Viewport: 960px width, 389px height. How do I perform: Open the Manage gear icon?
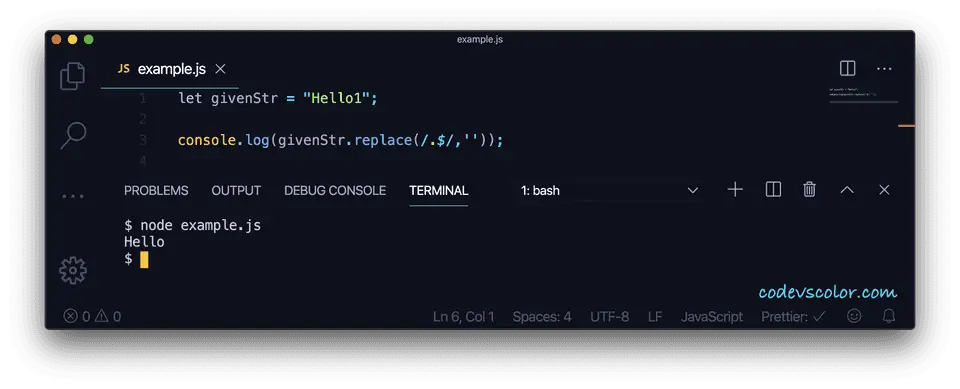[73, 270]
